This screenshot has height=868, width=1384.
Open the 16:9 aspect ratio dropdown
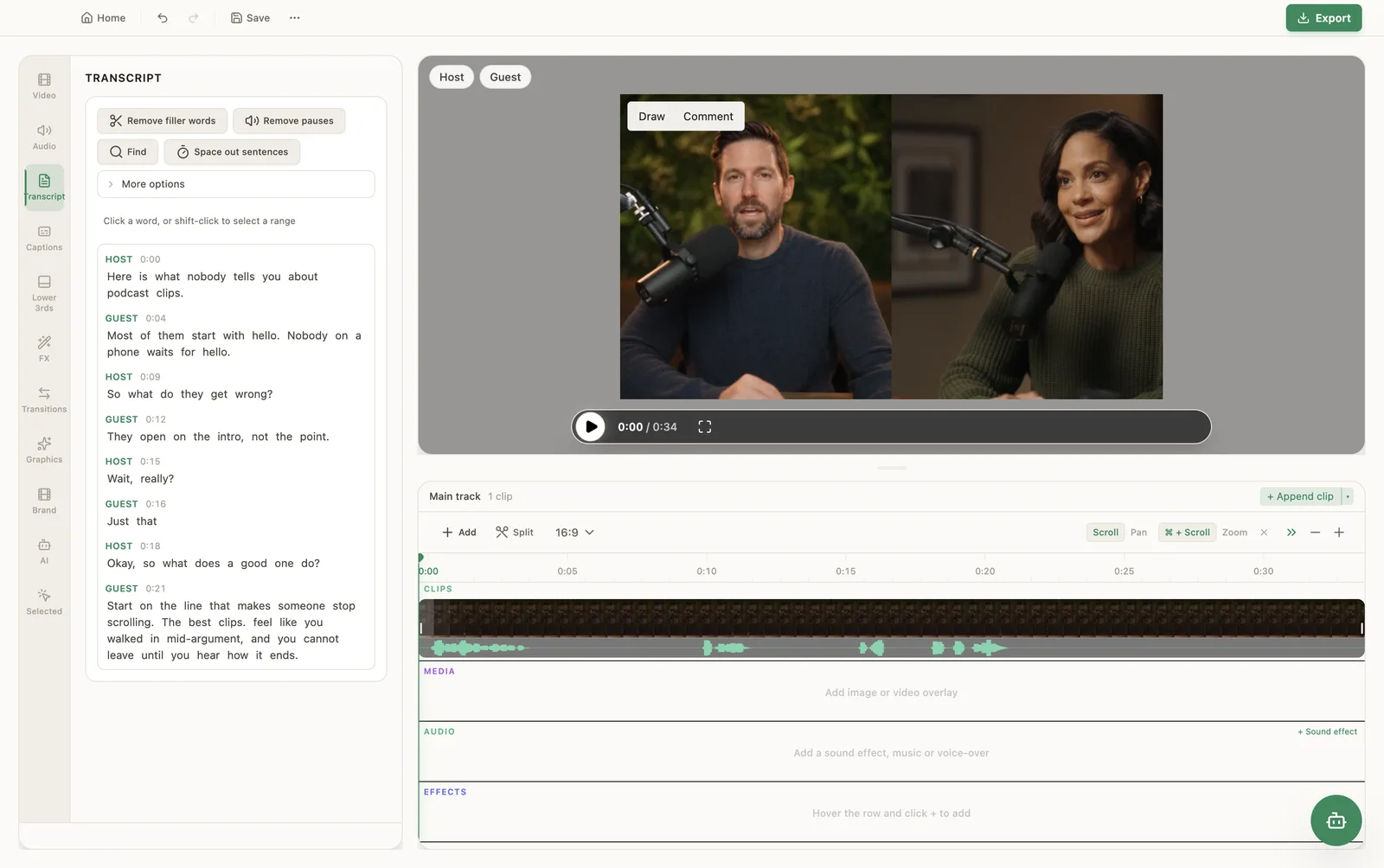tap(574, 533)
